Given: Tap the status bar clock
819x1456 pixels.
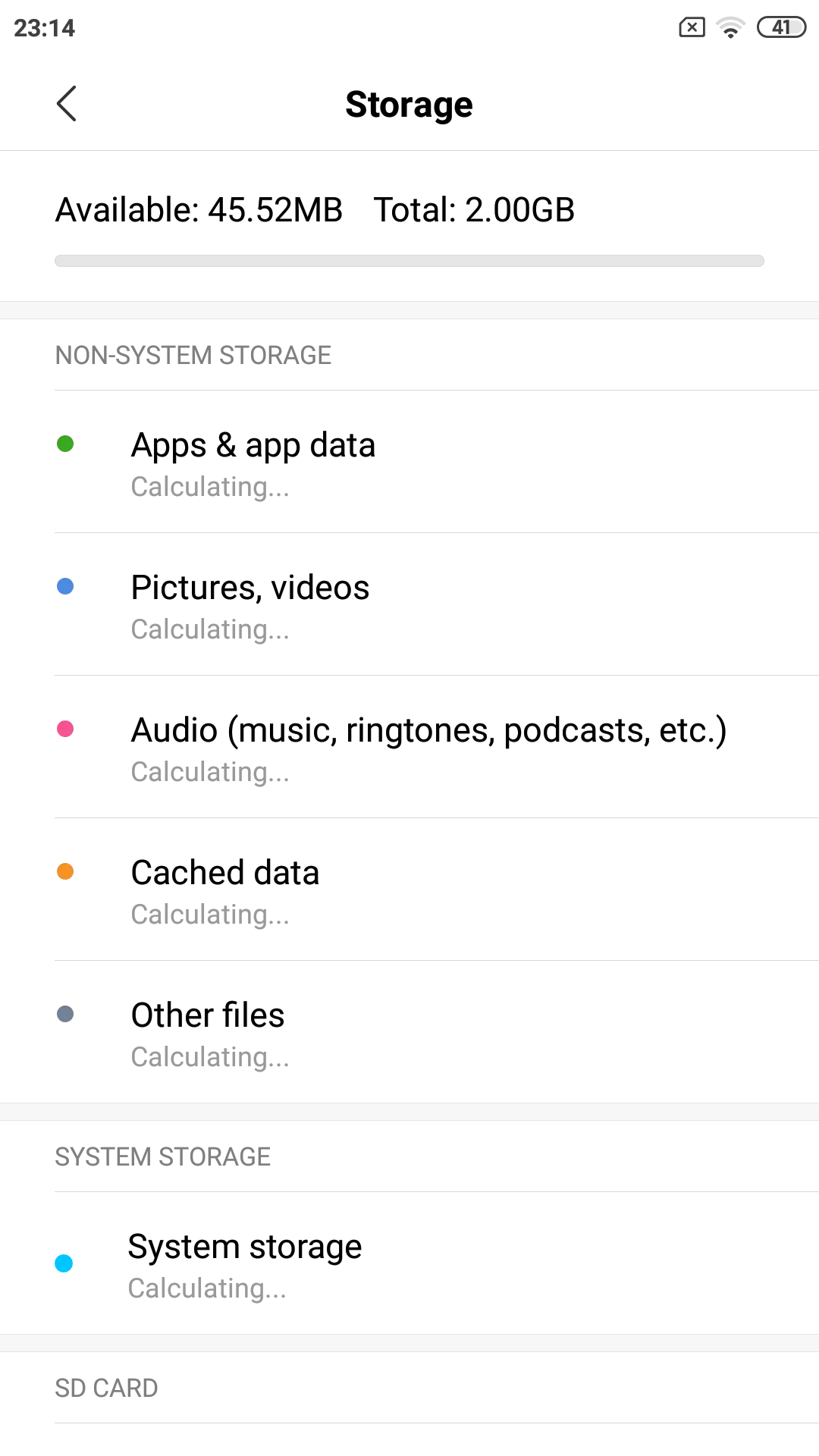Looking at the screenshot, I should [45, 28].
